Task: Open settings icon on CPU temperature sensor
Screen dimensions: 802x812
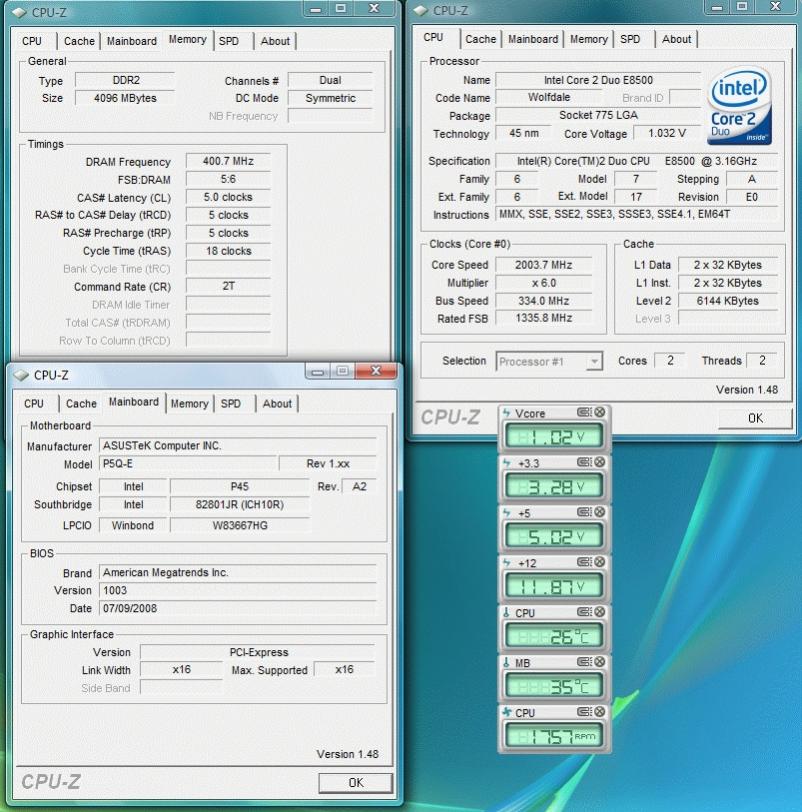Action: tap(584, 612)
